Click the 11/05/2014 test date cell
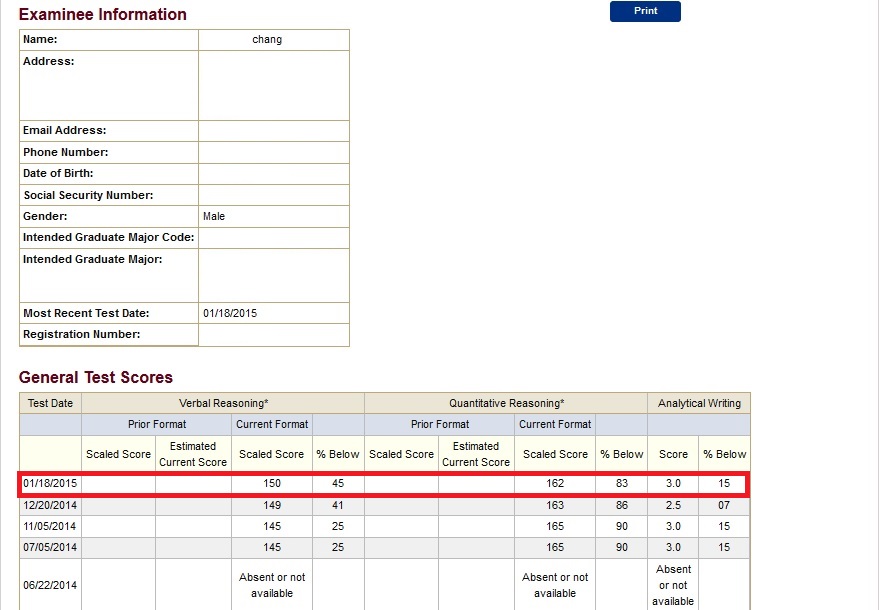Viewport: 879px width, 610px height. [x=50, y=526]
